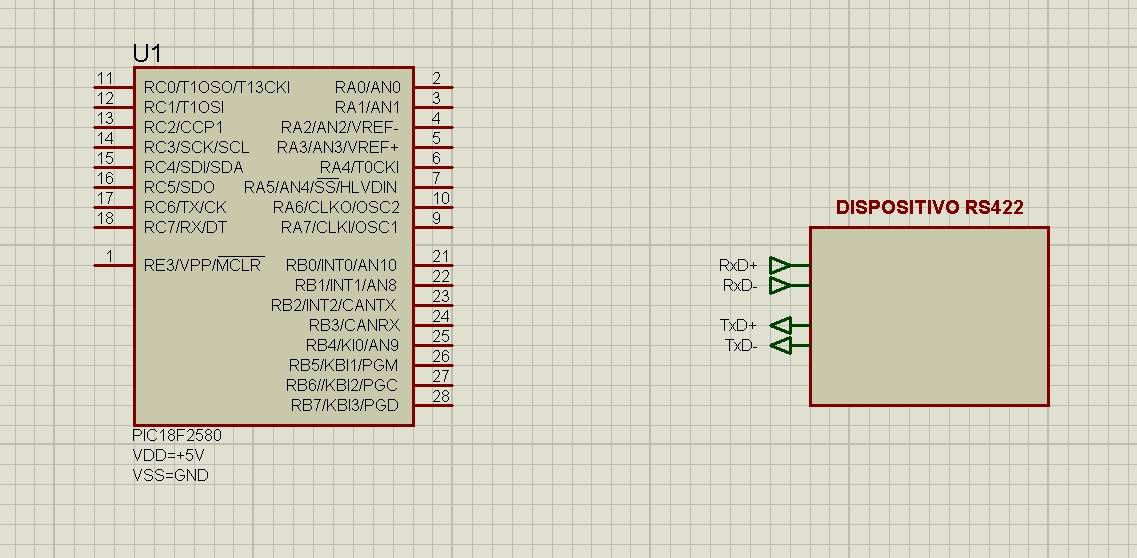This screenshot has width=1137, height=558.
Task: Click pin 1 RE3/VPP/MCLR on U1
Action: 114,265
